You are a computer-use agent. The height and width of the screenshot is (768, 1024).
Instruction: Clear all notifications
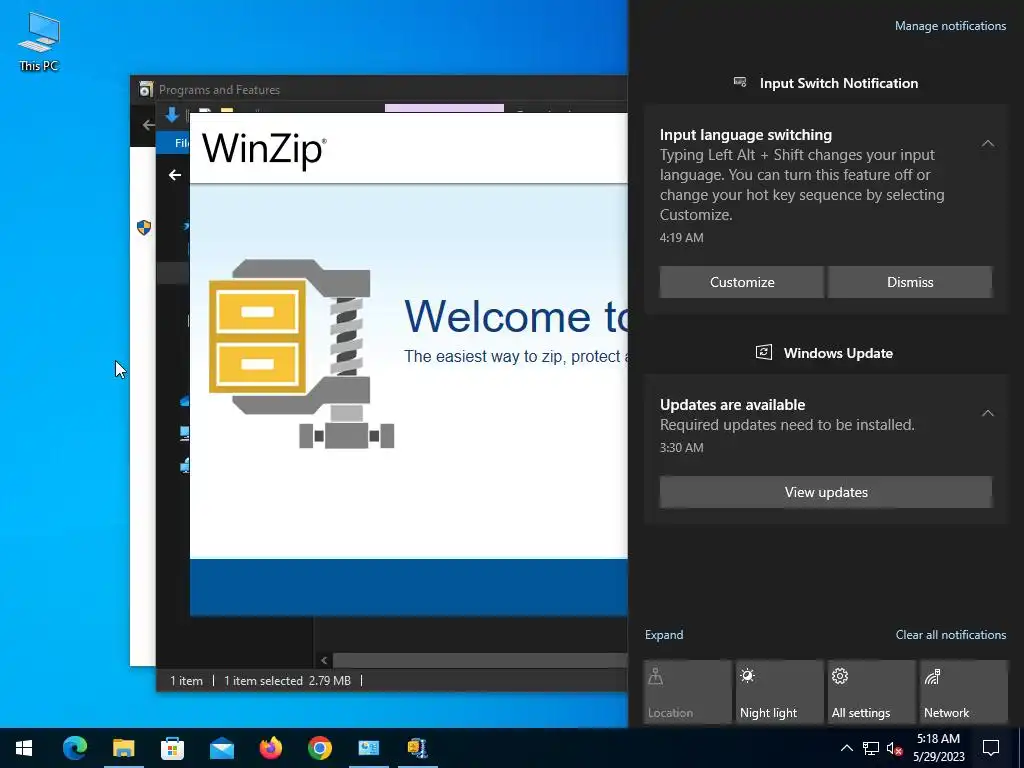point(950,635)
